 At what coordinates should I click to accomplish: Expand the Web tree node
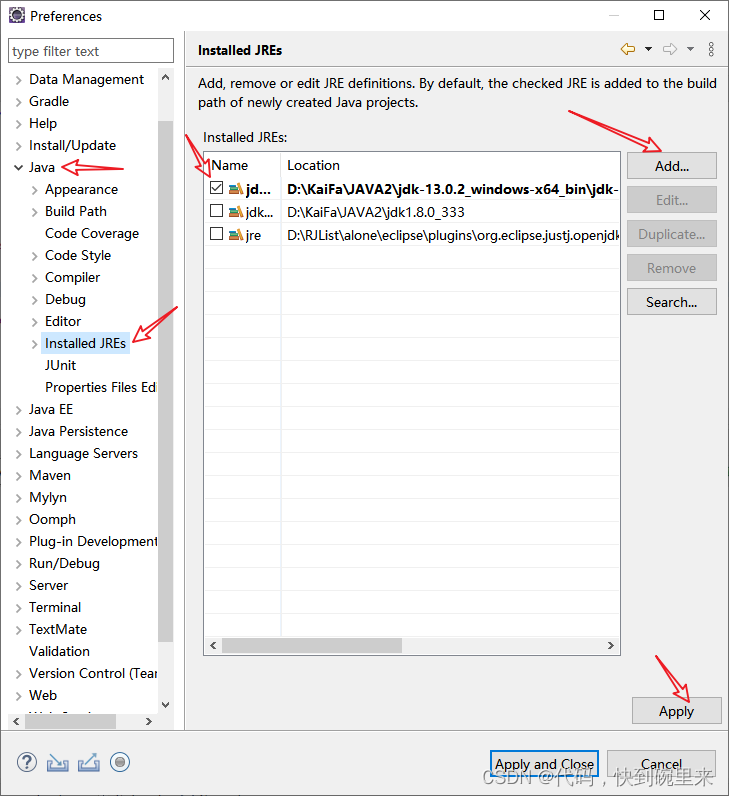pyautogui.click(x=18, y=695)
